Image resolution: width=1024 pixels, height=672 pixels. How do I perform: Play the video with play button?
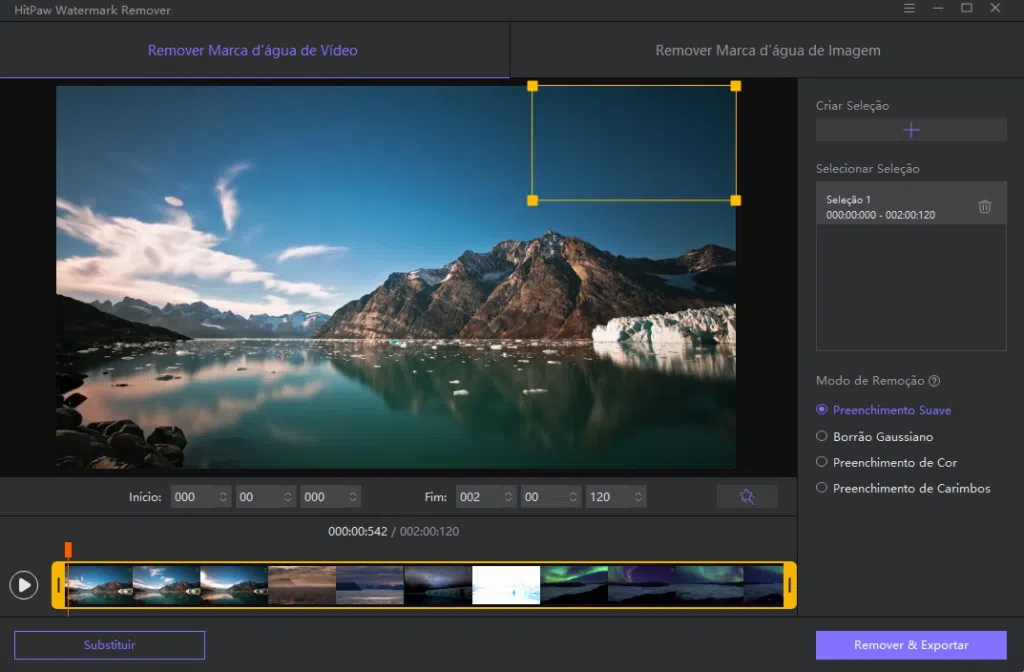[x=24, y=584]
